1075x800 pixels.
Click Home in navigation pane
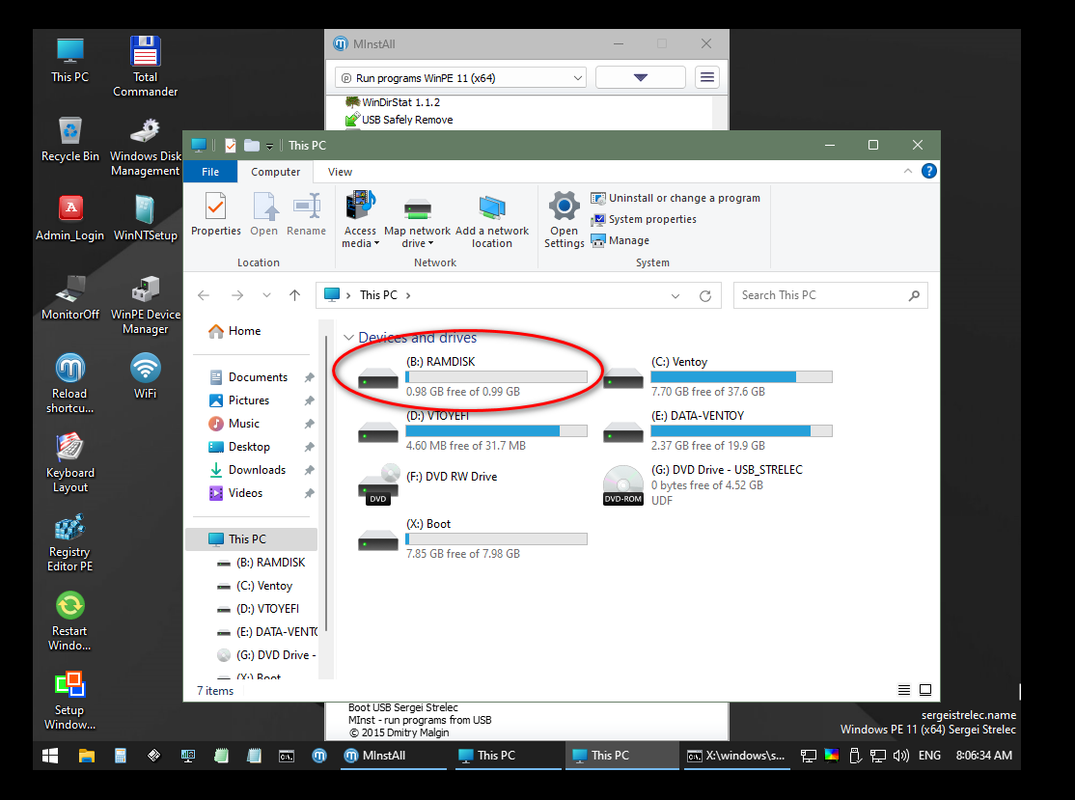click(234, 331)
